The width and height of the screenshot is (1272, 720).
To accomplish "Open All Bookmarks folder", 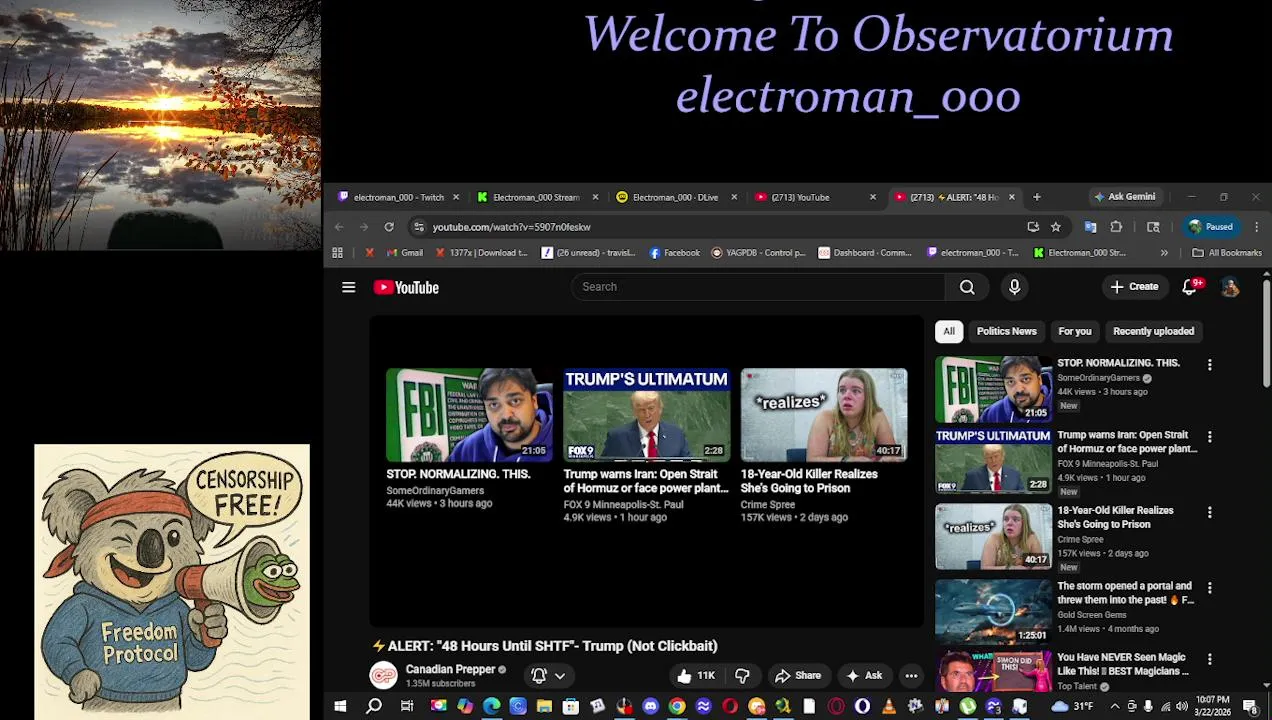I will [x=1227, y=253].
